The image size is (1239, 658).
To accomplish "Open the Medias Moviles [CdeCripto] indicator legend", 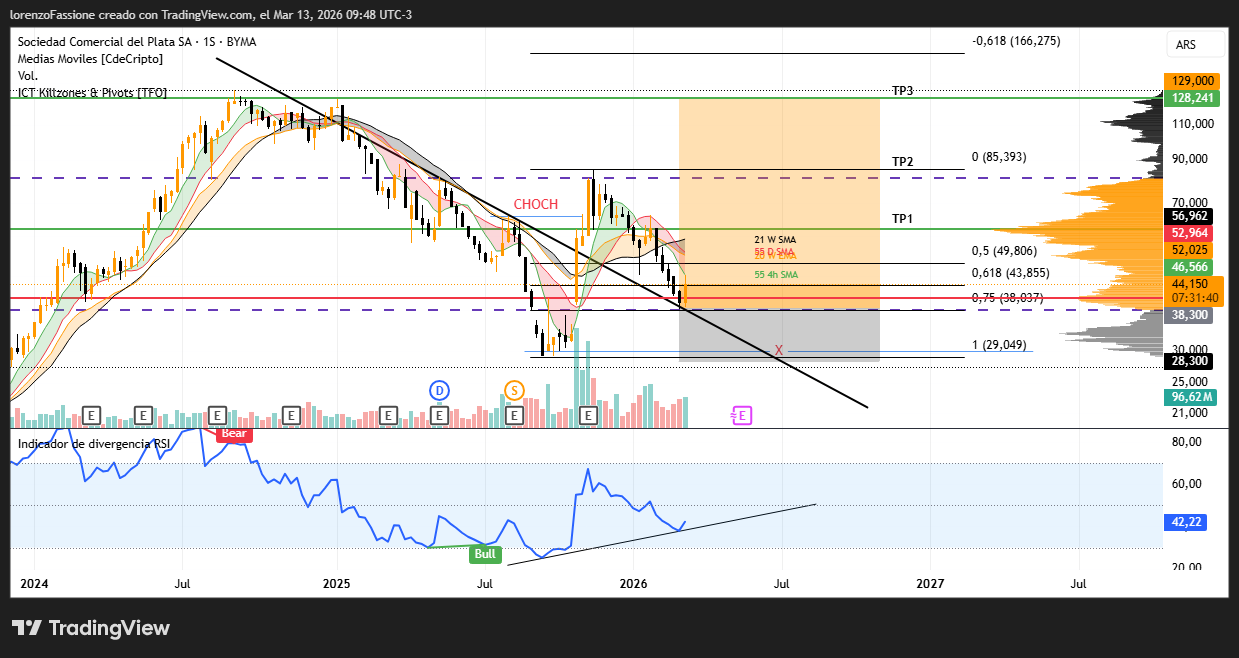I will [x=90, y=59].
